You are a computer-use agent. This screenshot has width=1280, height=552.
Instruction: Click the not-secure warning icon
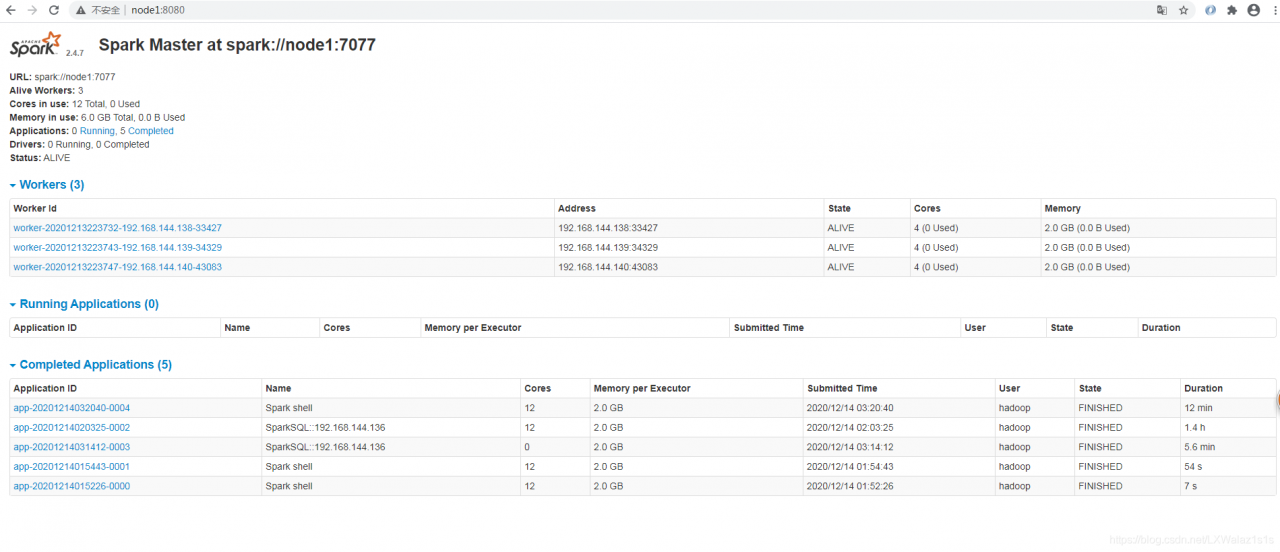point(81,10)
